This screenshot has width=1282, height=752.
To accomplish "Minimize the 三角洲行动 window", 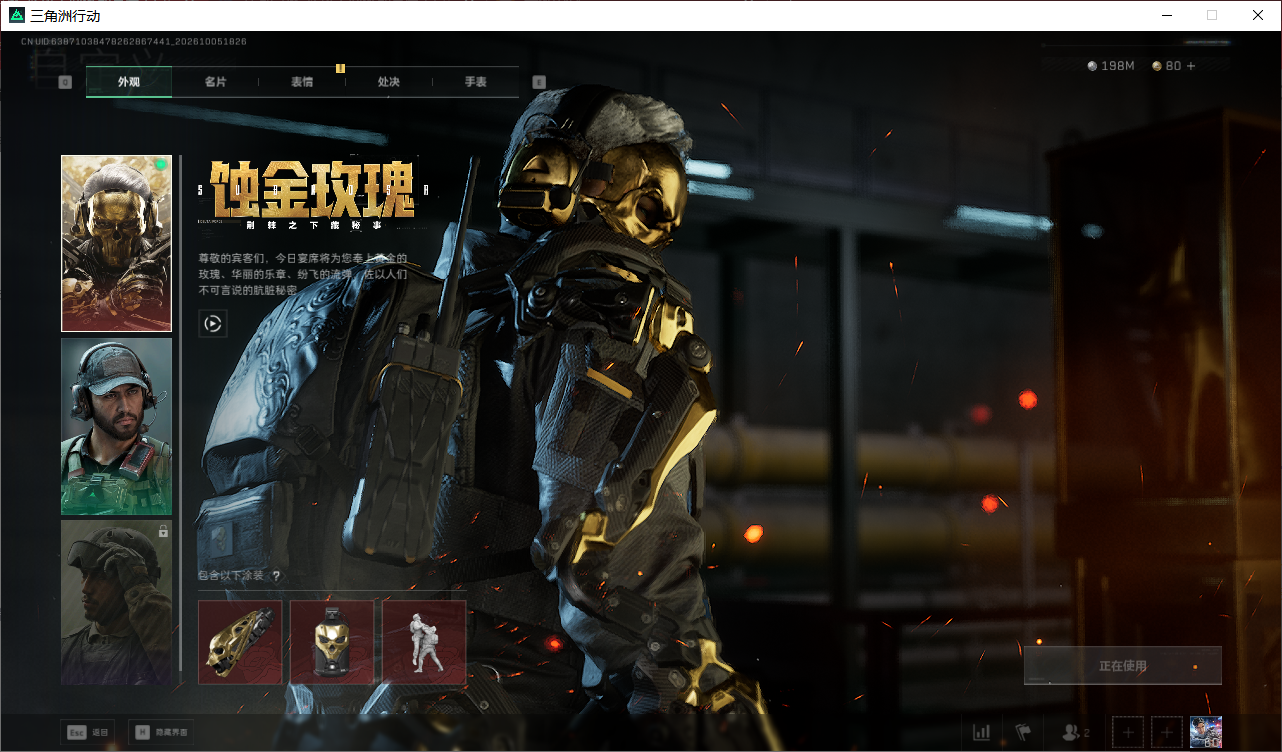I will click(1166, 15).
